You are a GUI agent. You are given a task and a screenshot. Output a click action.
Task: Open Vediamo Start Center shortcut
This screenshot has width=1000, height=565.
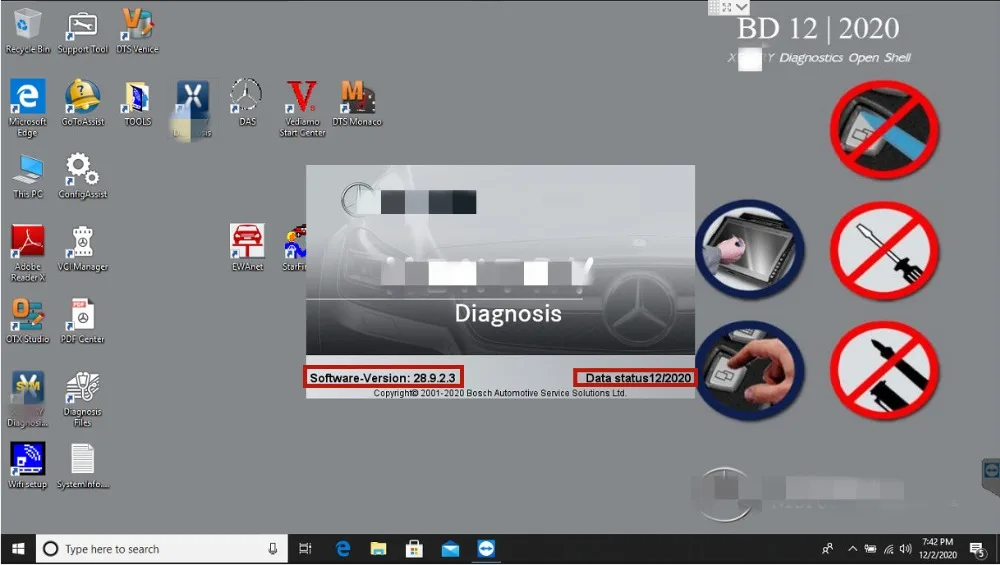pos(302,107)
